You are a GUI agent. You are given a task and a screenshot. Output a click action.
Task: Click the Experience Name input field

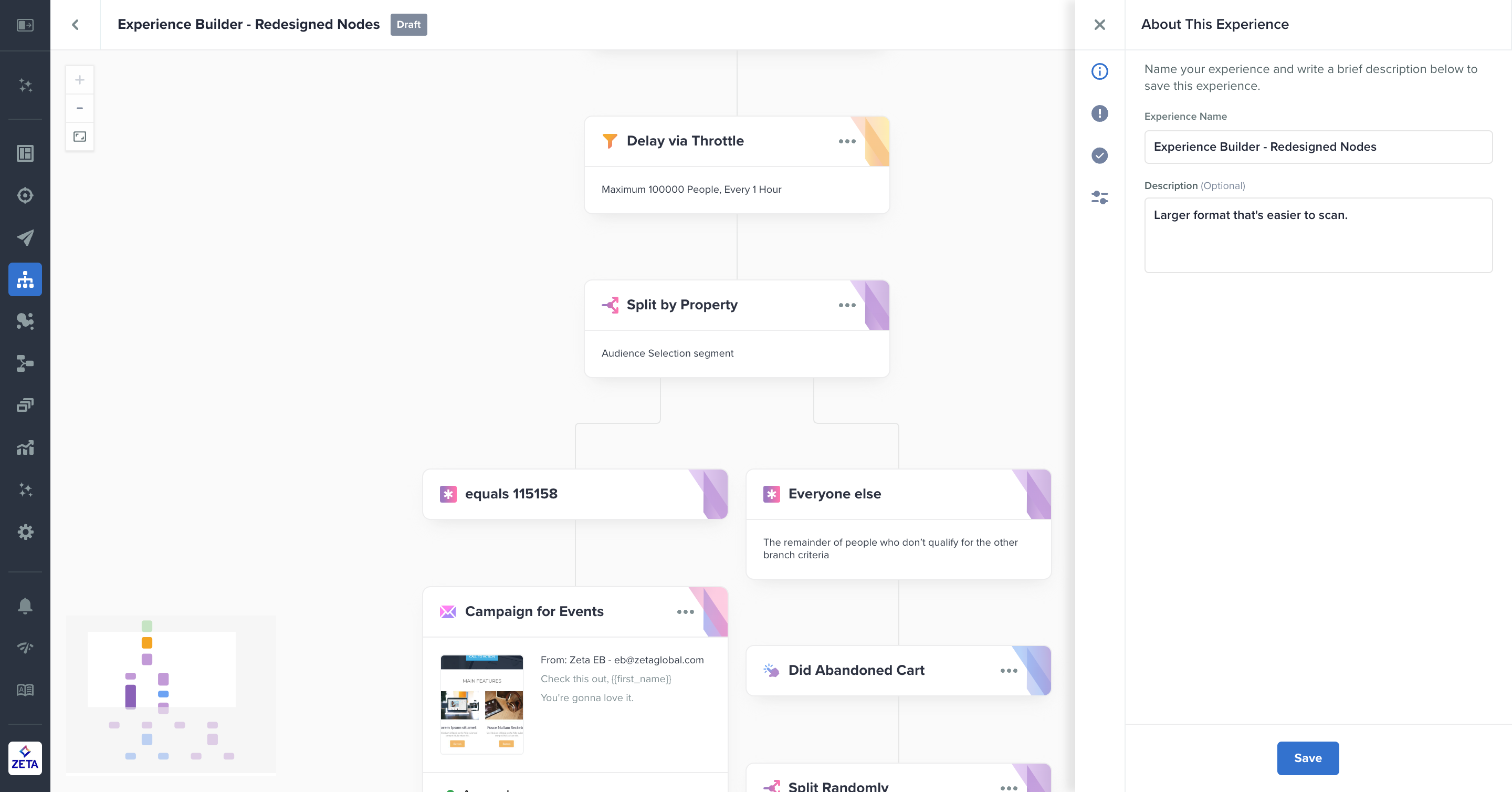pos(1318,147)
